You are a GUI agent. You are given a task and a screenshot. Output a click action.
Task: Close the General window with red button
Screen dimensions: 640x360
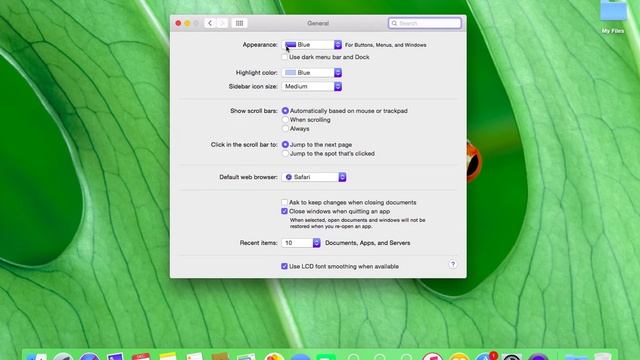point(178,23)
